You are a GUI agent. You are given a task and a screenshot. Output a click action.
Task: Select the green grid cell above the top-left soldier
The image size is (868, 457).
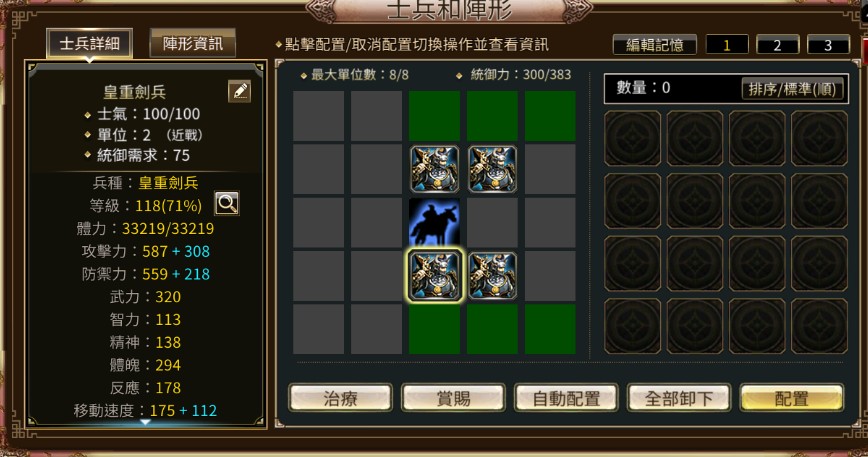(x=435, y=116)
